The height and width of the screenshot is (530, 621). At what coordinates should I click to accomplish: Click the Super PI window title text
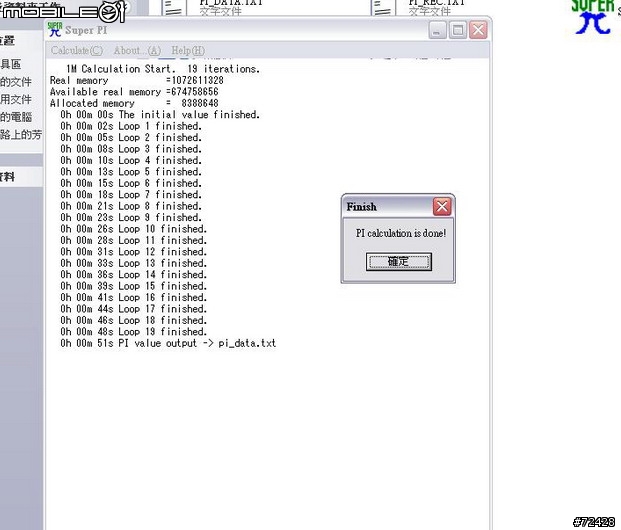[x=86, y=30]
